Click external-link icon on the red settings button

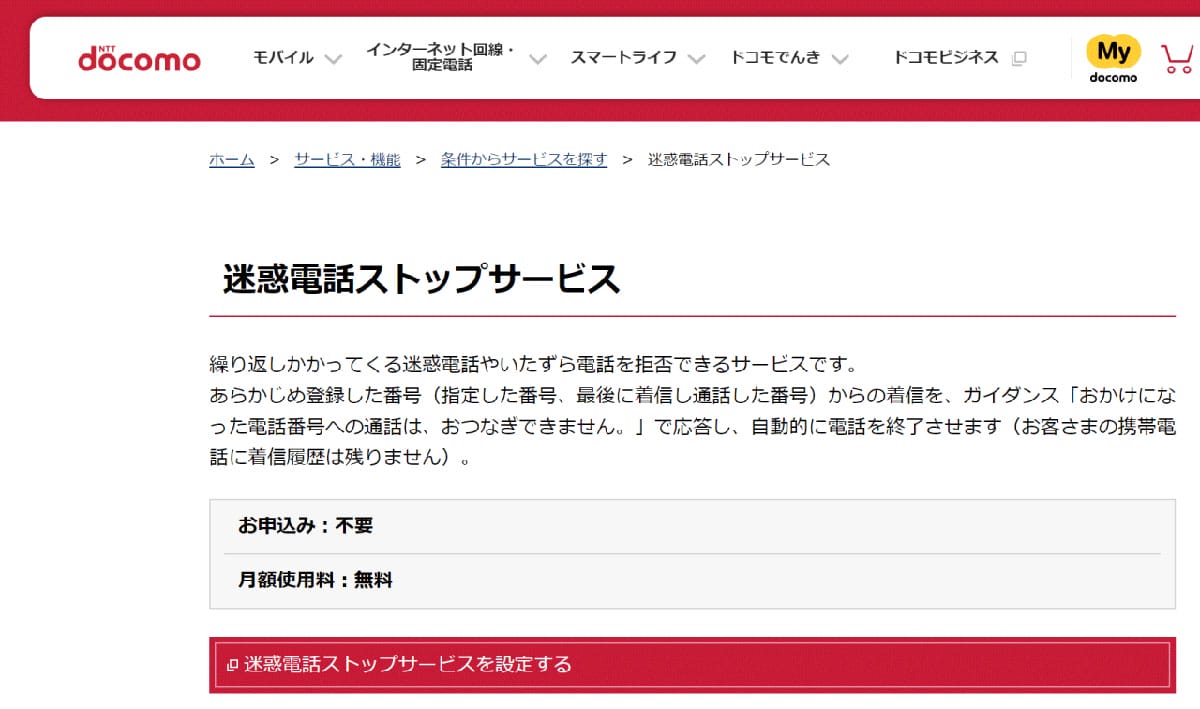click(232, 665)
